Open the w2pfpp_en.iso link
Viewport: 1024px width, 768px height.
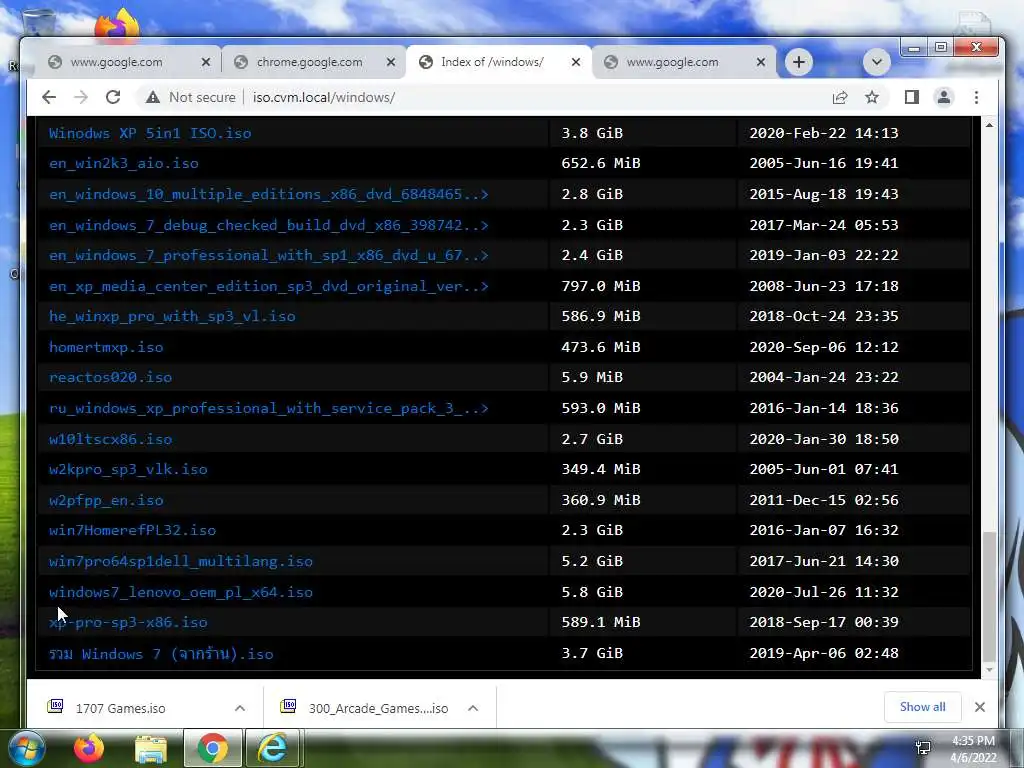tap(106, 500)
